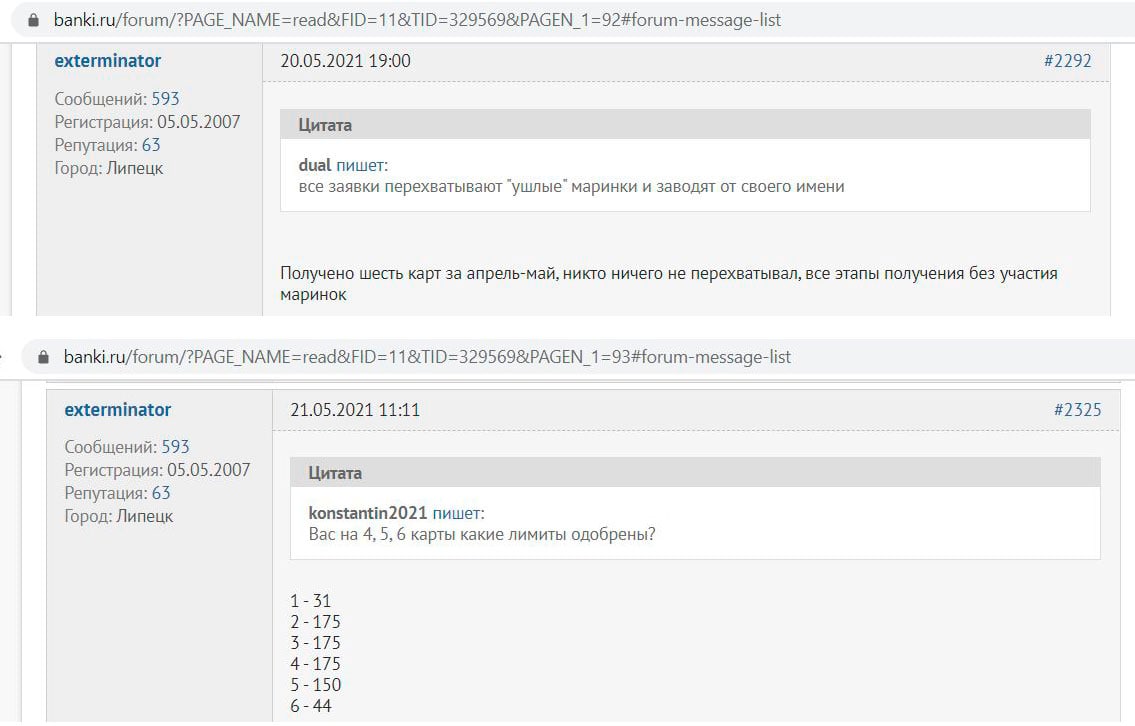Click reputation value 63 in post #2325
The width and height of the screenshot is (1135, 726).
coord(161,493)
